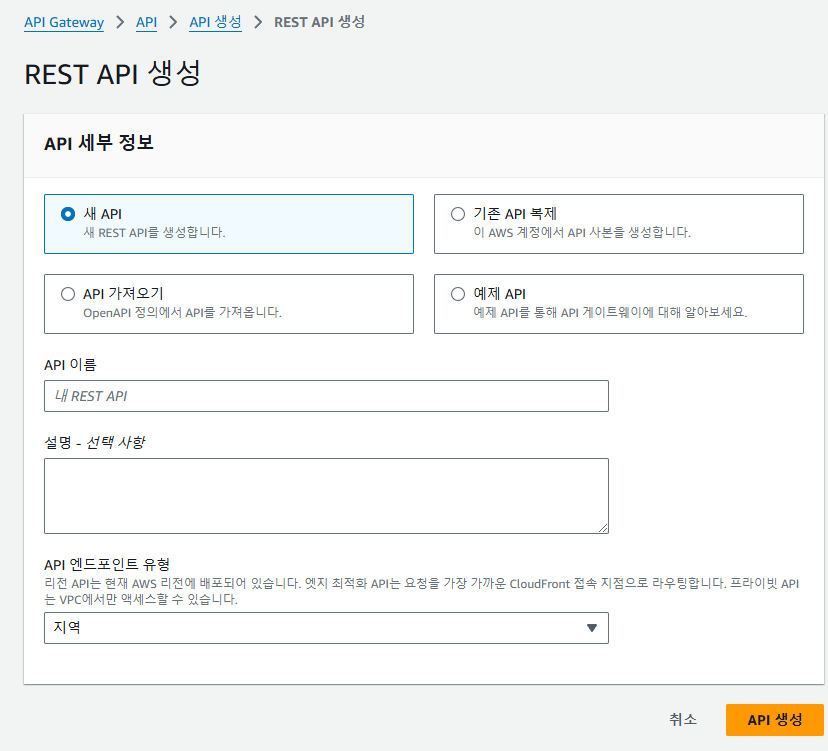The height and width of the screenshot is (751, 828).
Task: Select the 기존 API 복제 option
Action: click(x=458, y=214)
